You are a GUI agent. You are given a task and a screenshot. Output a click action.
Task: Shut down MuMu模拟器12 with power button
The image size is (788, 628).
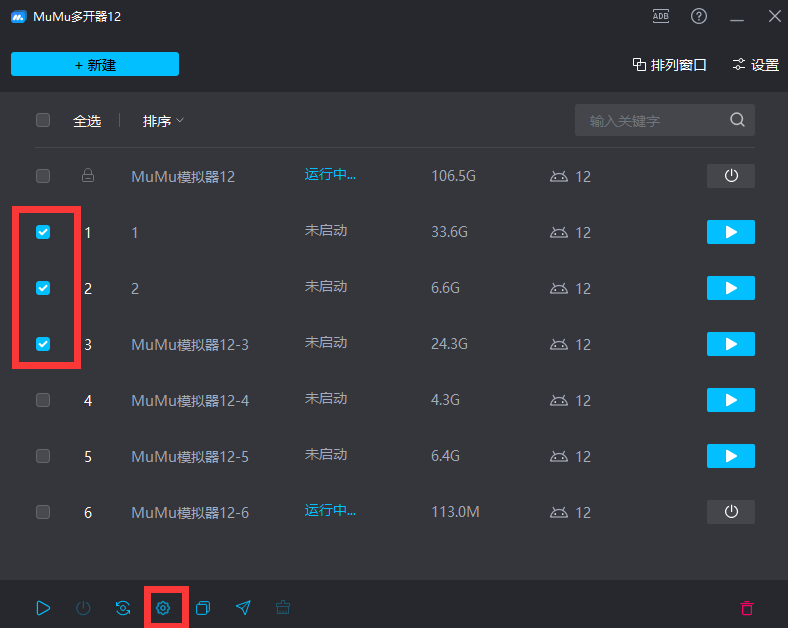tap(731, 176)
